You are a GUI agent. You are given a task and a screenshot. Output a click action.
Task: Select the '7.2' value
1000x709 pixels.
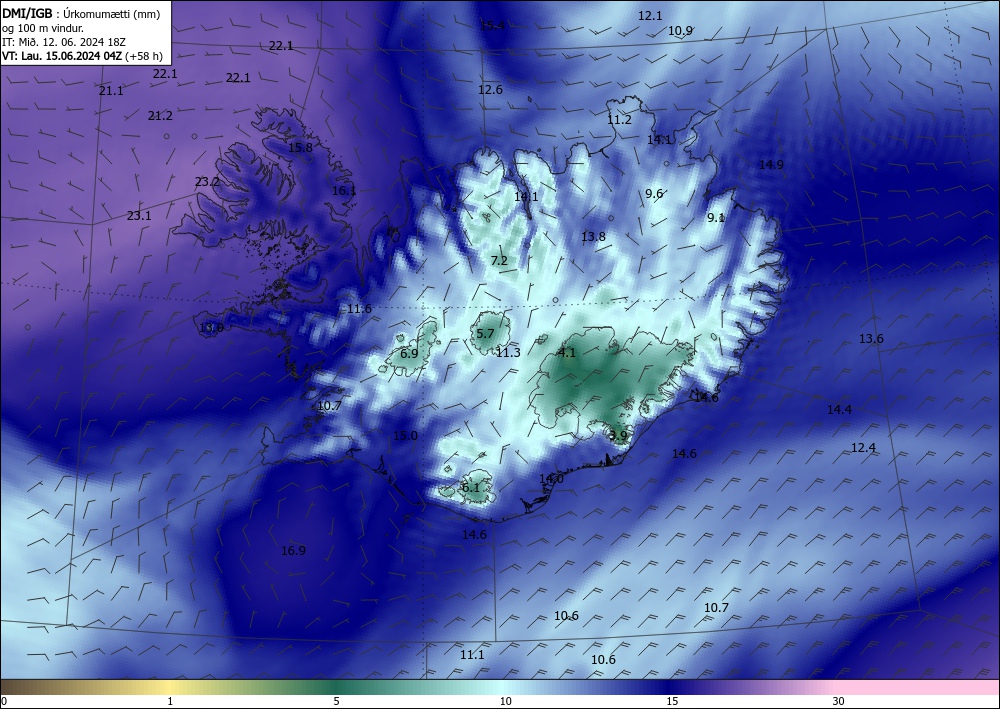(499, 260)
